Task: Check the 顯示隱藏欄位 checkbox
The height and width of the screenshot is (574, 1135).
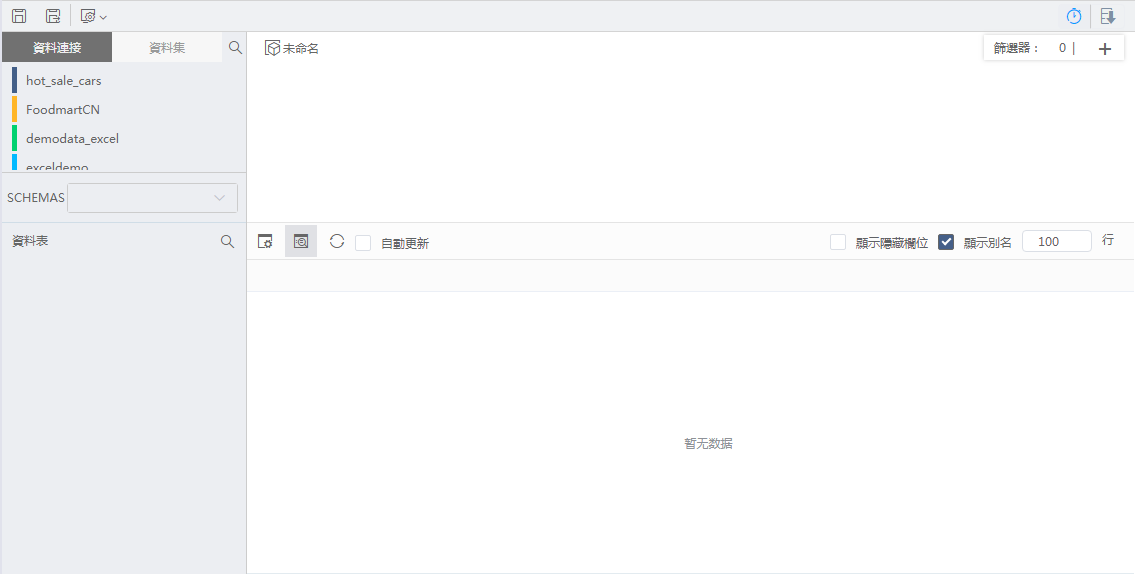Action: click(x=838, y=242)
